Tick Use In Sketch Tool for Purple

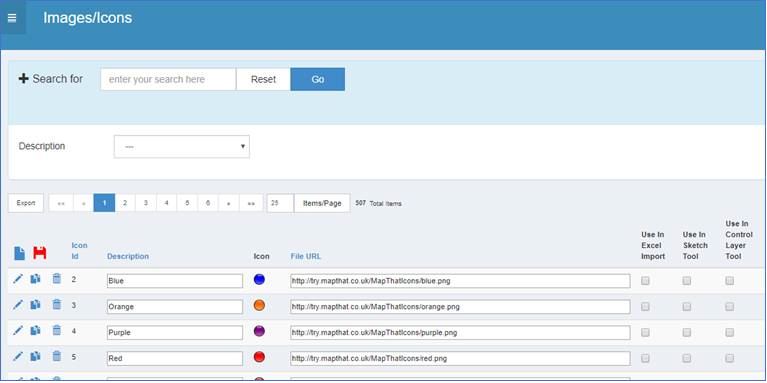click(687, 333)
